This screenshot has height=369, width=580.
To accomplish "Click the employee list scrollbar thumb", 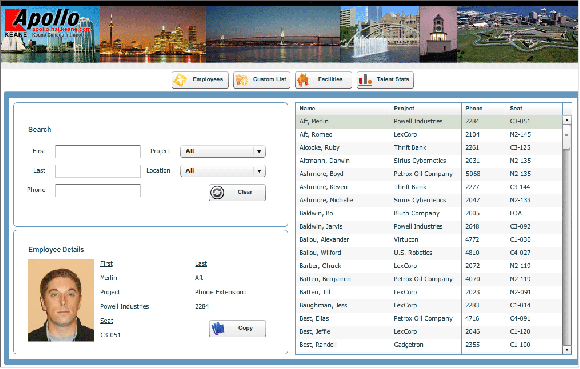I will [x=567, y=137].
